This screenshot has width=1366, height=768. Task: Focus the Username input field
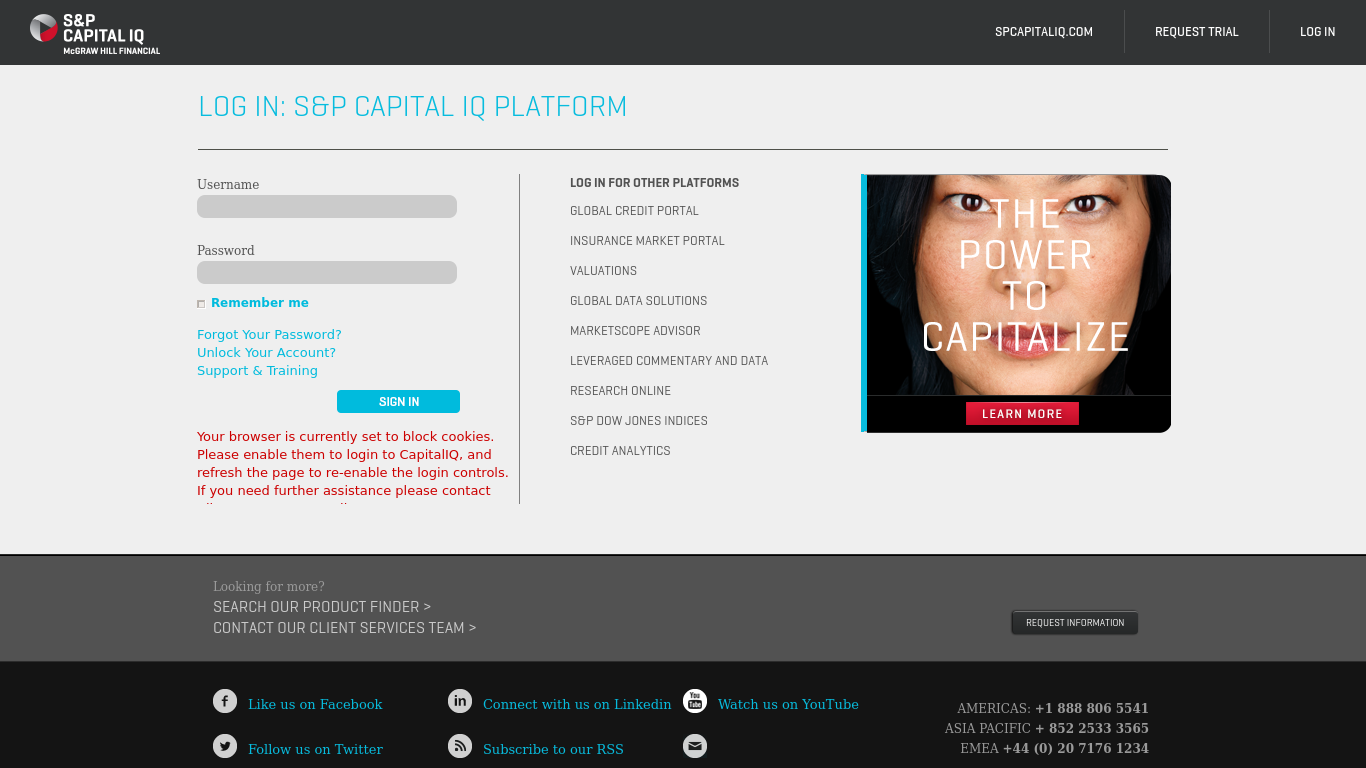[x=327, y=207]
